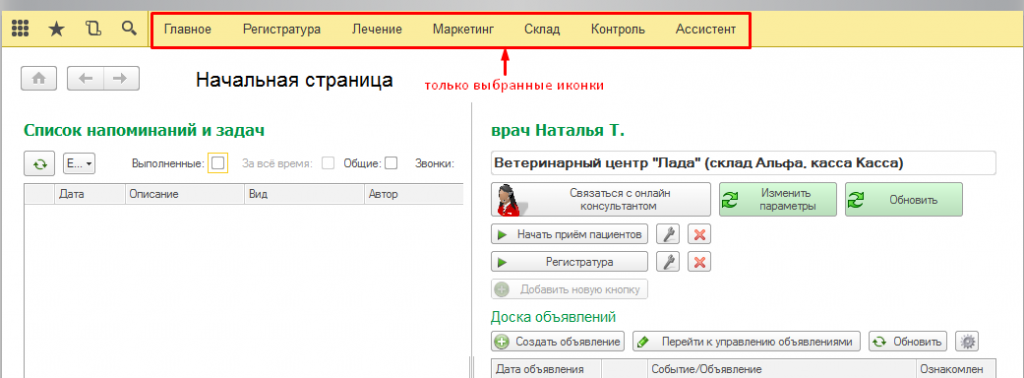Click the veterinary center name field
Viewport: 1024px width, 378px height.
[x=743, y=163]
